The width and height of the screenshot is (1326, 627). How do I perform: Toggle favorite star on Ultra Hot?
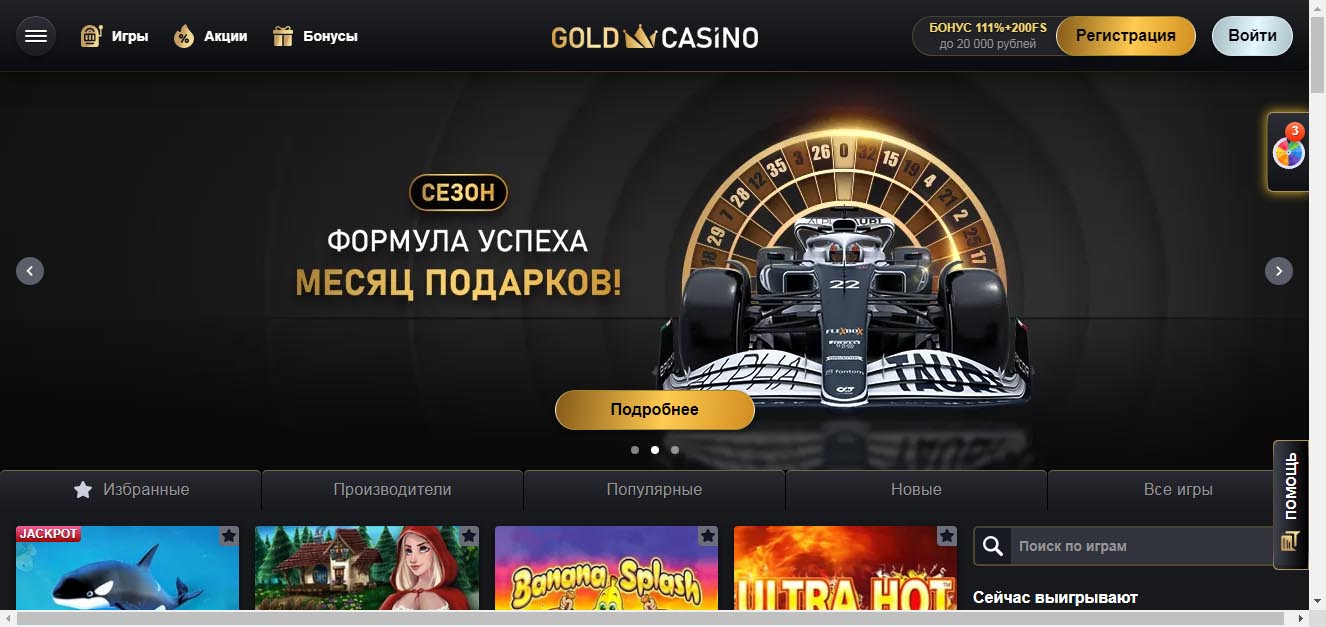947,536
